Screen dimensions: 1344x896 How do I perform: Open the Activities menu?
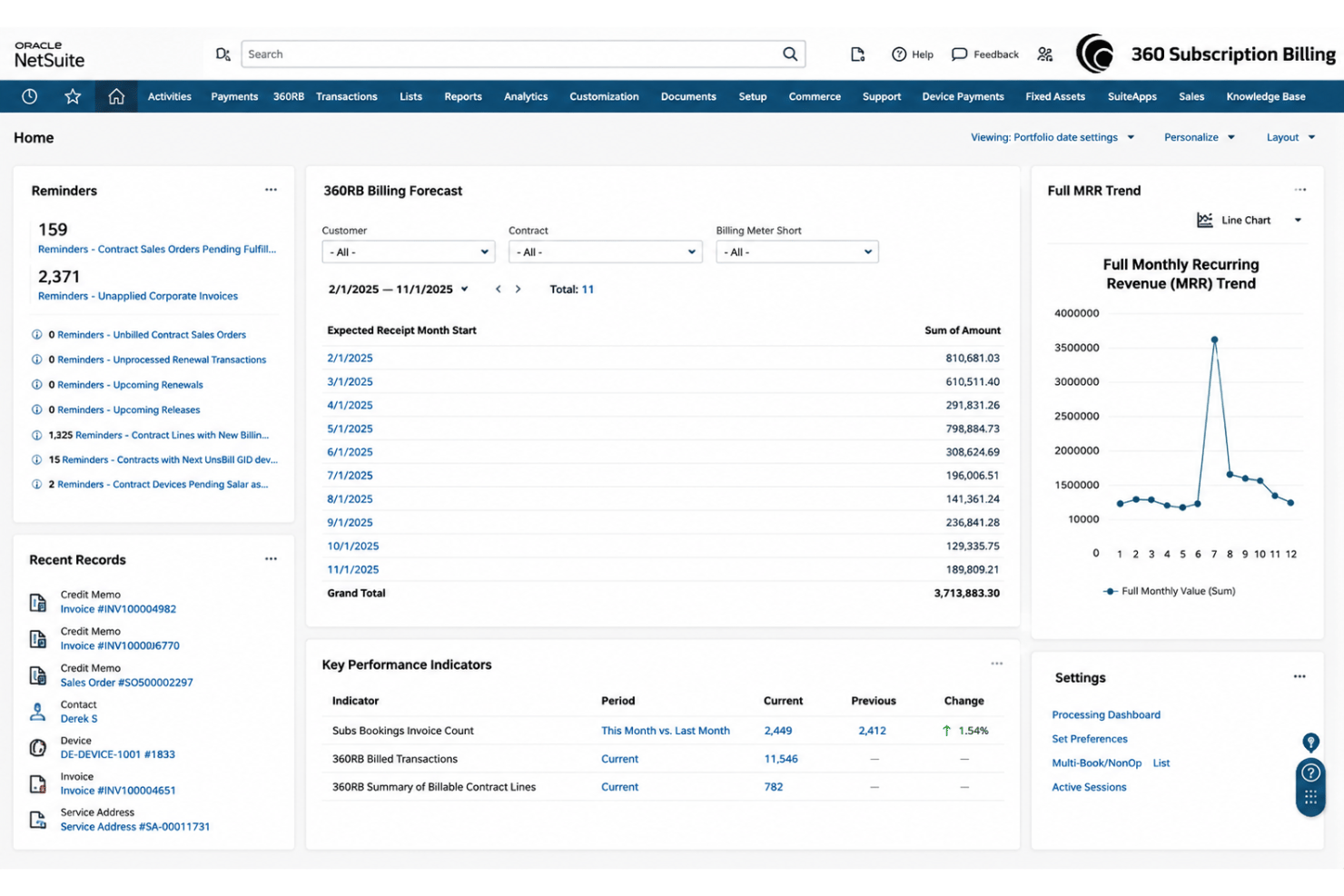pos(170,96)
